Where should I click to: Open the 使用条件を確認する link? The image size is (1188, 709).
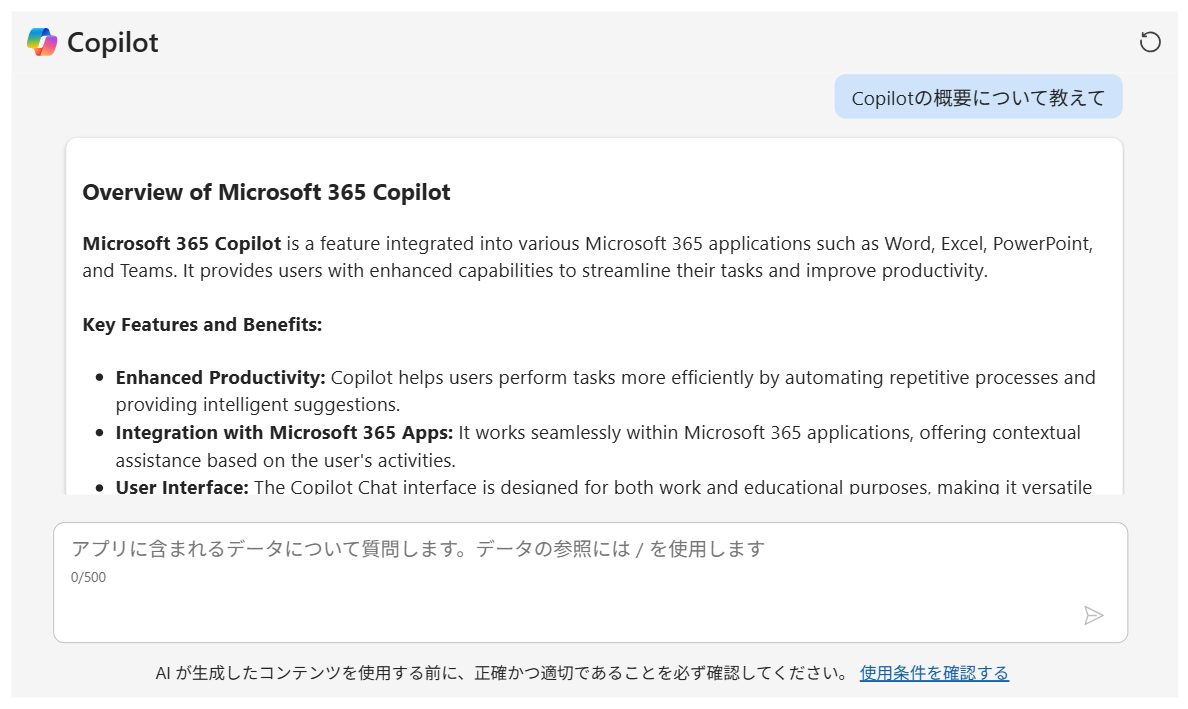pyautogui.click(x=934, y=673)
